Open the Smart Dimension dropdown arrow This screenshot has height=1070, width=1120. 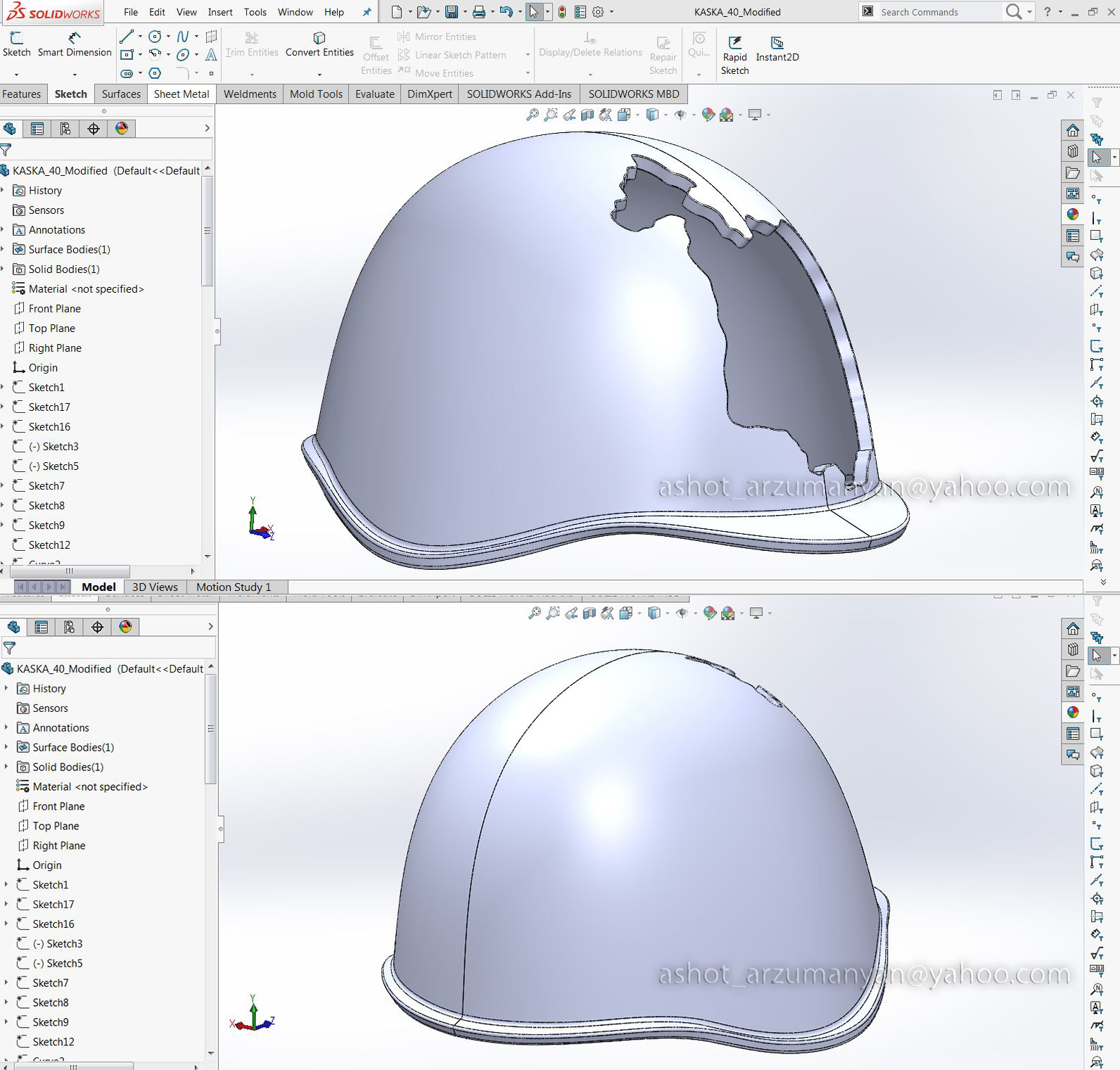(x=75, y=74)
